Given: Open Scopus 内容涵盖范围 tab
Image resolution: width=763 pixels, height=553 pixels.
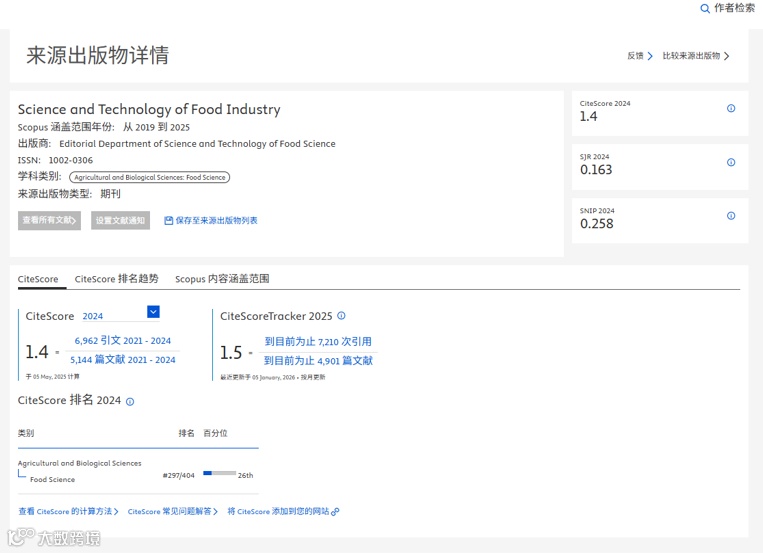Looking at the screenshot, I should [x=222, y=279].
